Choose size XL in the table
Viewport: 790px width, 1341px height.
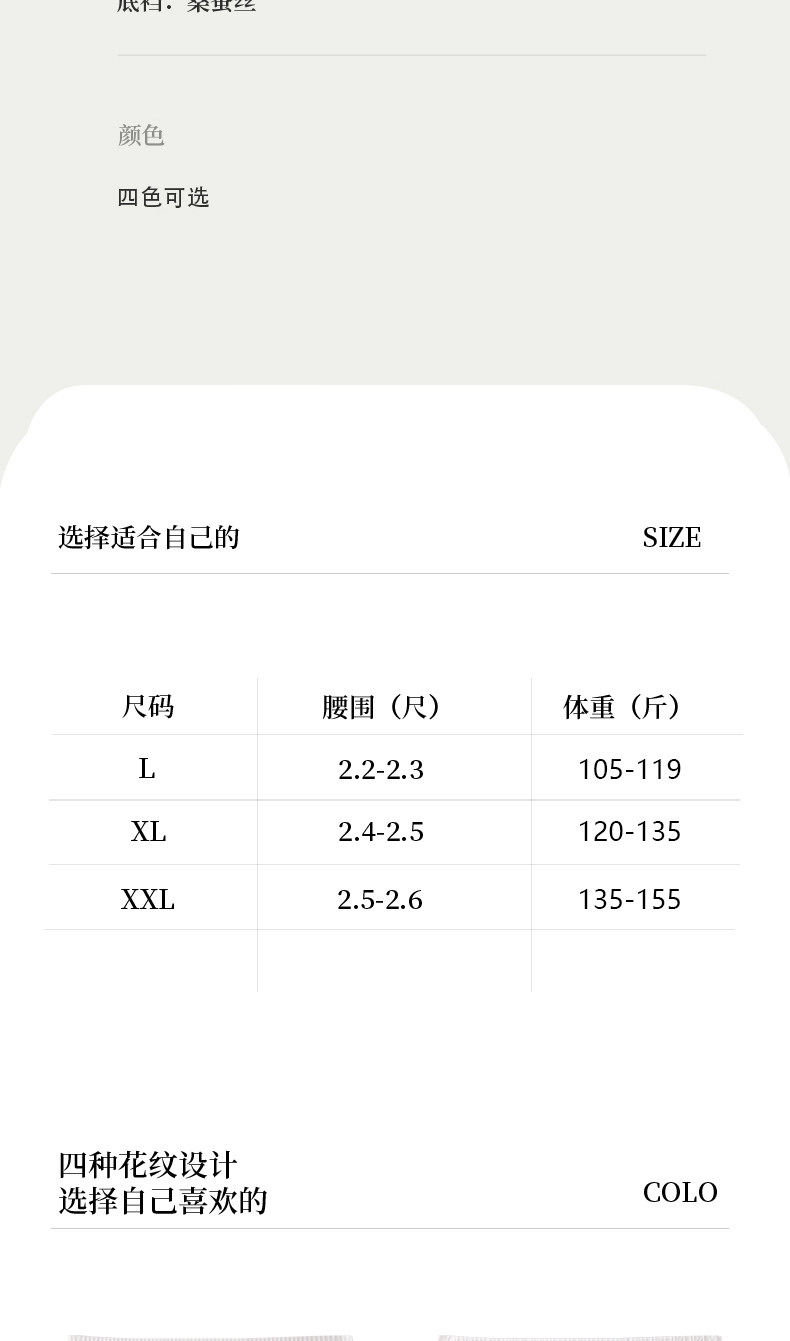pos(148,831)
